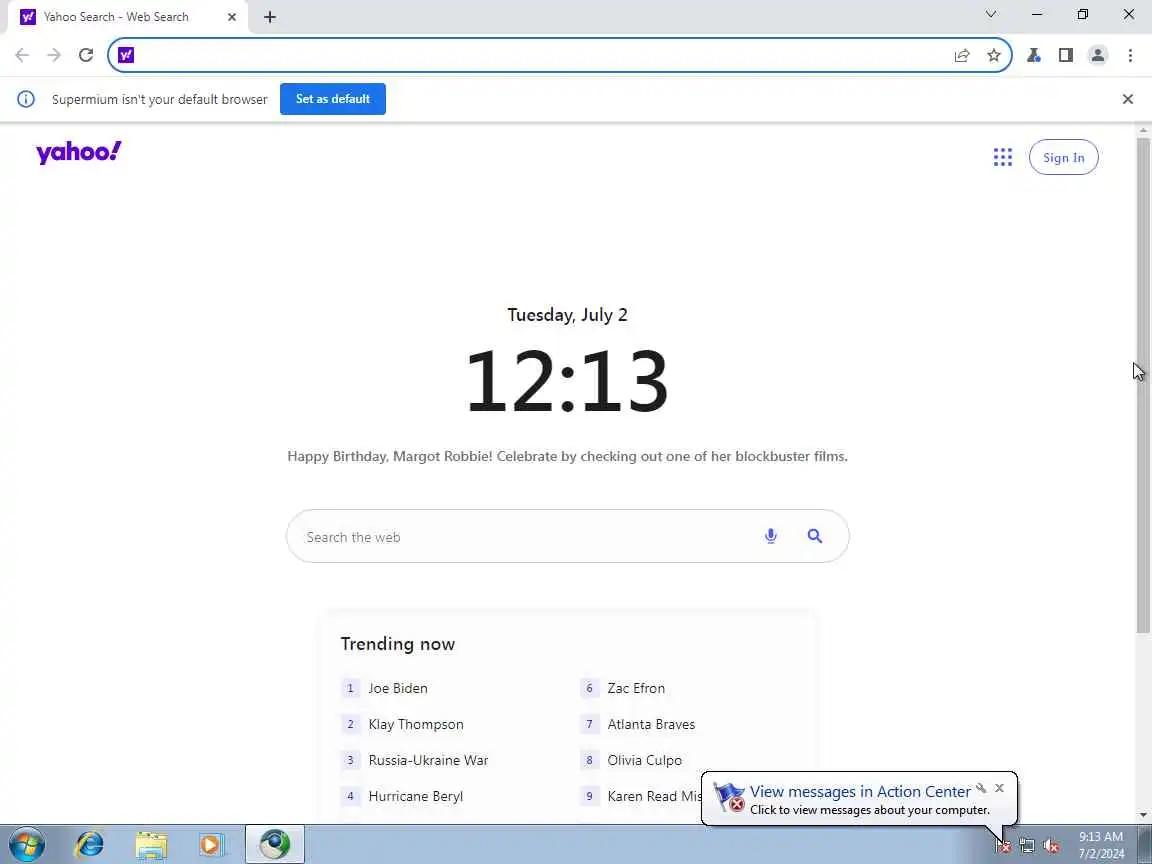The image size is (1152, 864).
Task: Open trending topic Hurricane Beryl
Action: pos(416,796)
